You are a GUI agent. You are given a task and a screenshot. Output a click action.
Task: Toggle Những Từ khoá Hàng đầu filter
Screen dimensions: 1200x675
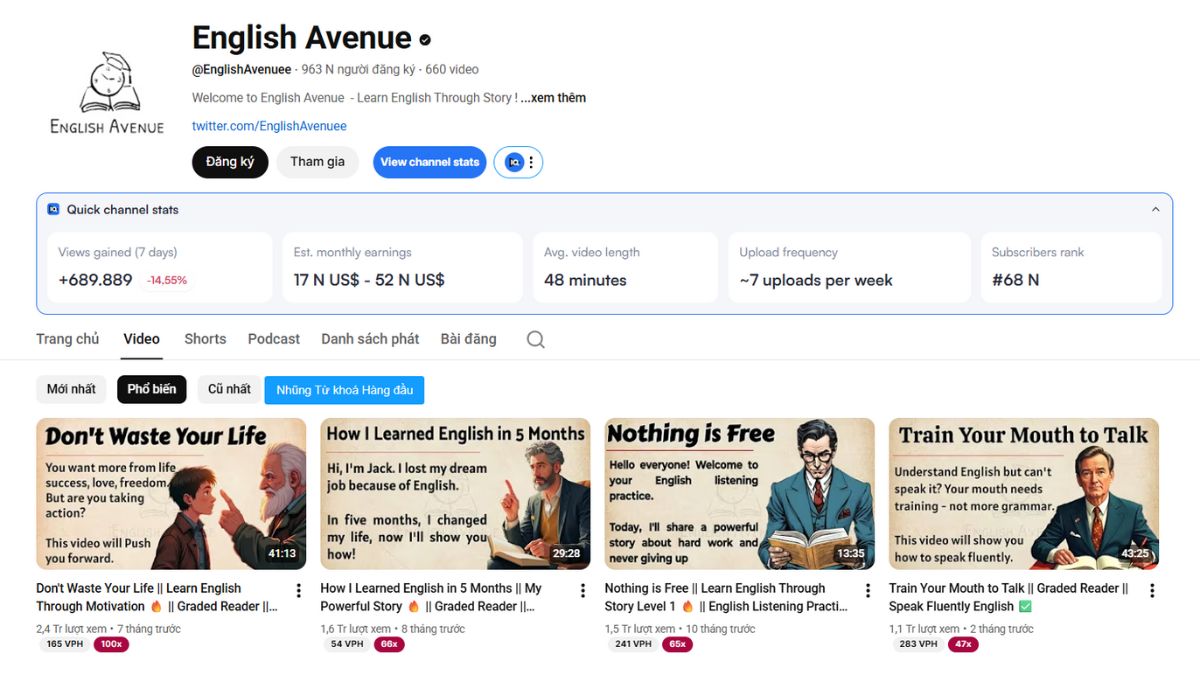coord(344,389)
